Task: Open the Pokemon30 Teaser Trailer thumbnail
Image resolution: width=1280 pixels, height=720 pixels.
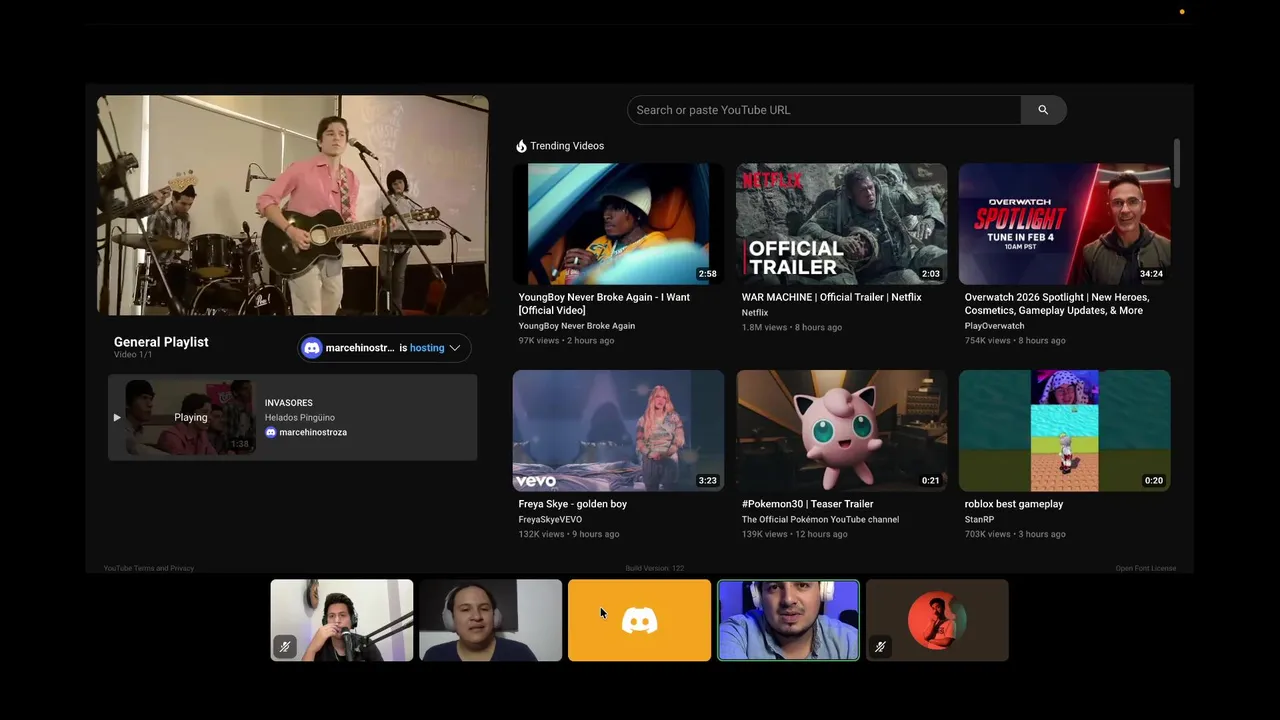Action: (x=841, y=431)
